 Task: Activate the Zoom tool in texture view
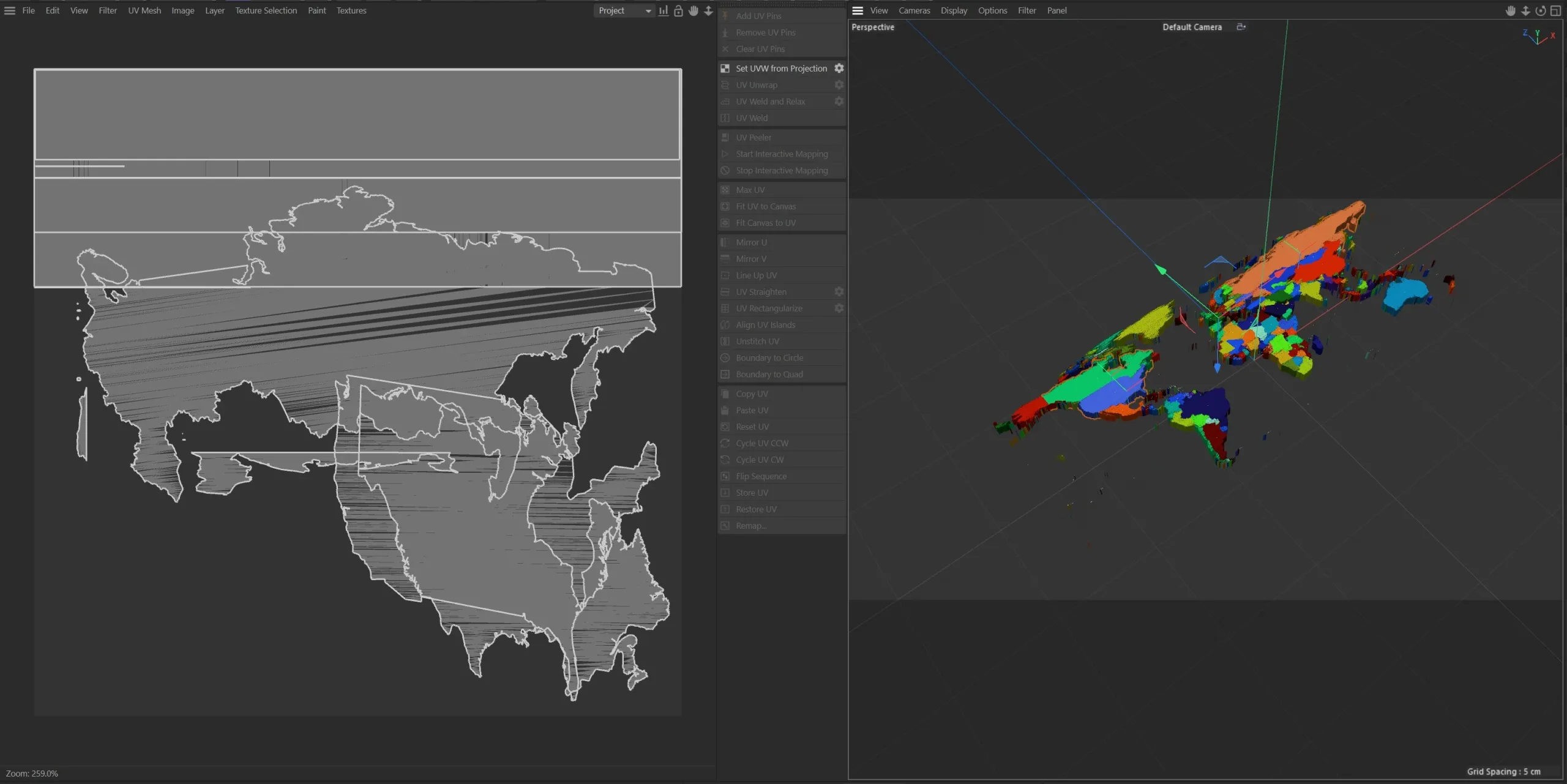(708, 10)
